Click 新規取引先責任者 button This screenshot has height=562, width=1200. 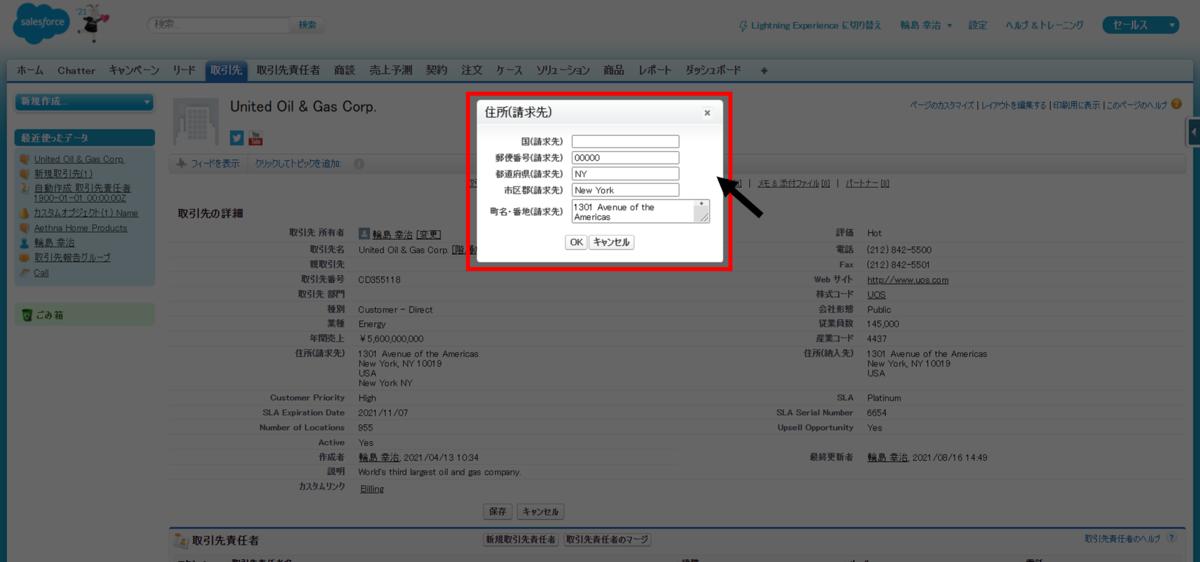coord(520,539)
